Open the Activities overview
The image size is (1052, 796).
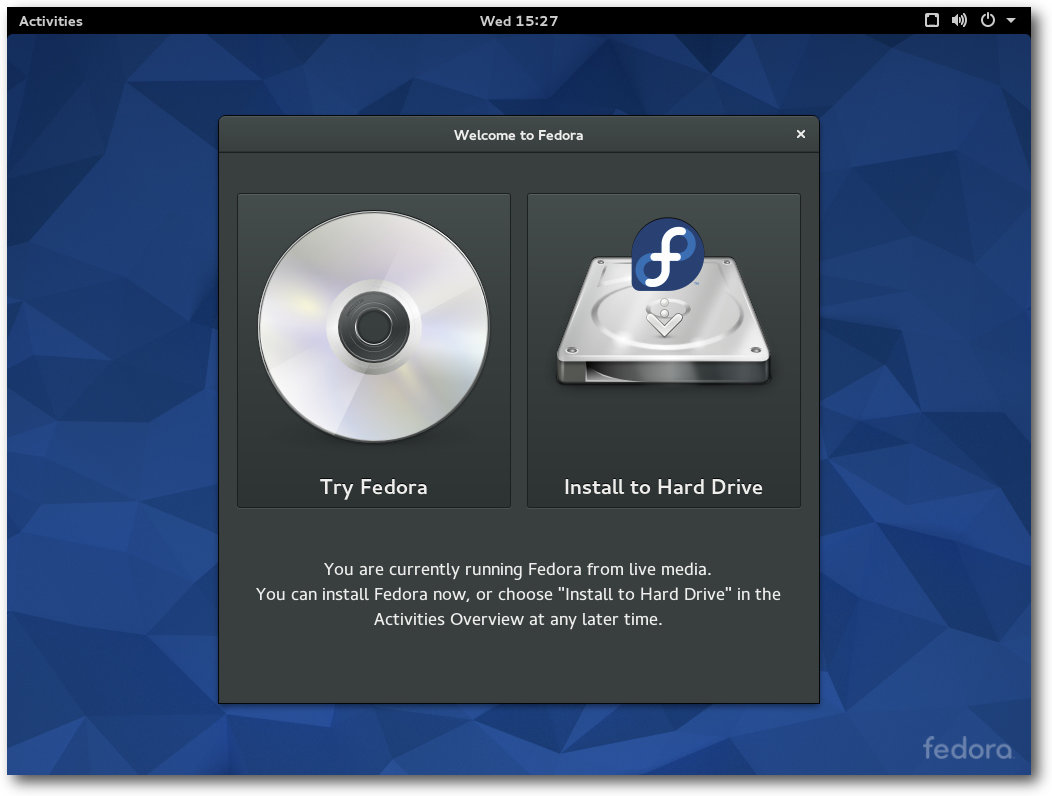51,21
